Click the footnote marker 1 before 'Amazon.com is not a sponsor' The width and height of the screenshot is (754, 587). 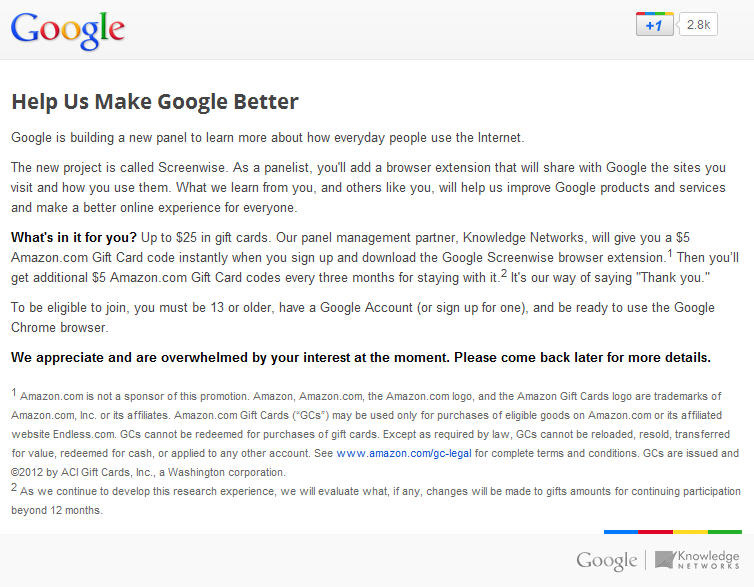coord(14,393)
